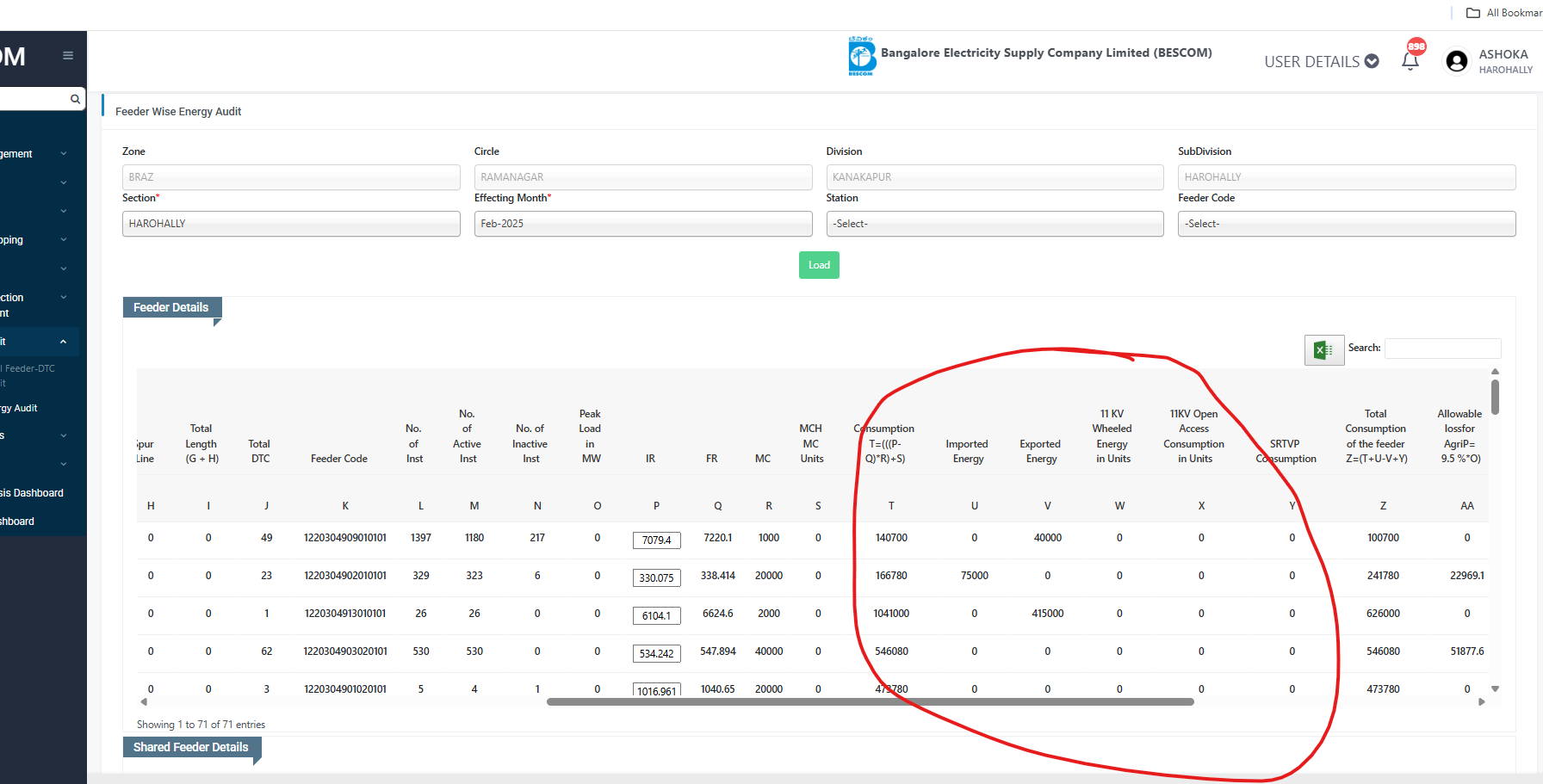
Task: Expand the USER DETAILS dropdown
Action: [x=1322, y=62]
